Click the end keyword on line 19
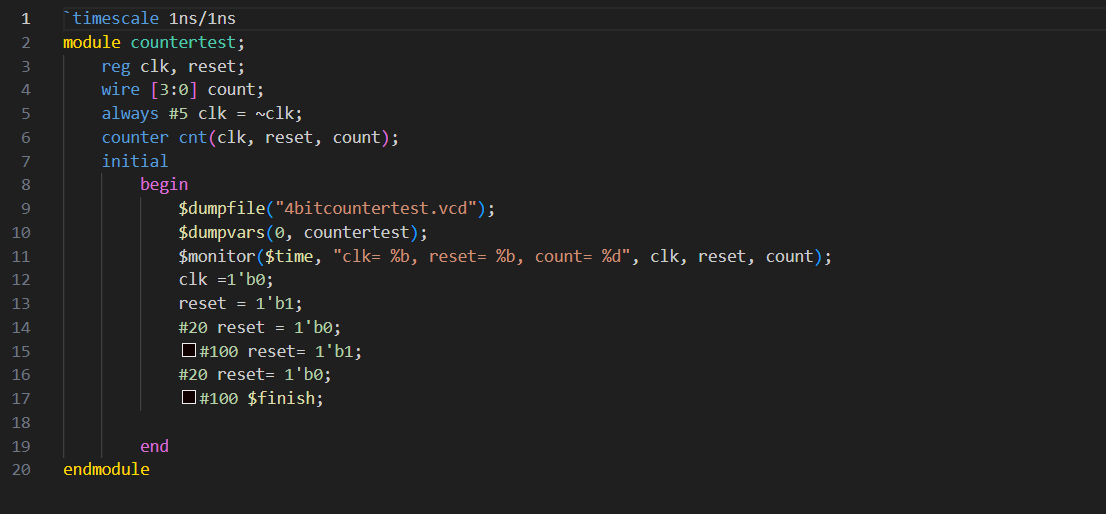 click(x=154, y=446)
